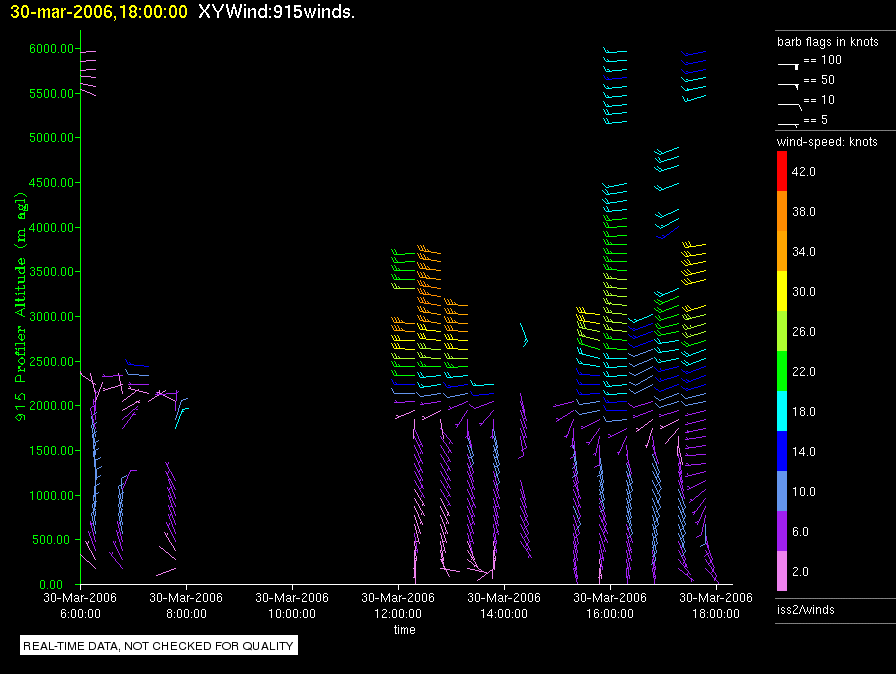Pick the green 22.0 knots color swatch
Image resolution: width=896 pixels, height=674 pixels.
[783, 371]
